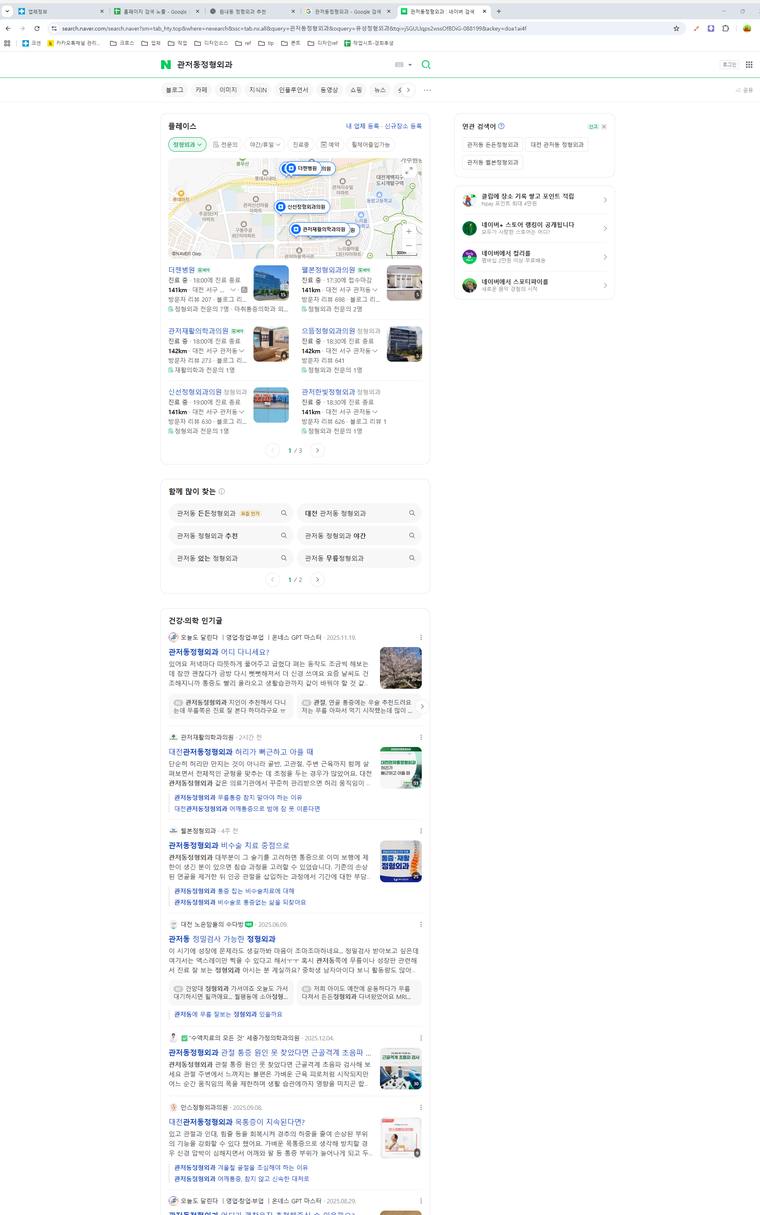This screenshot has width=760, height=1215.
Task: Close the 연관 검색어 panel
Action: 604,127
